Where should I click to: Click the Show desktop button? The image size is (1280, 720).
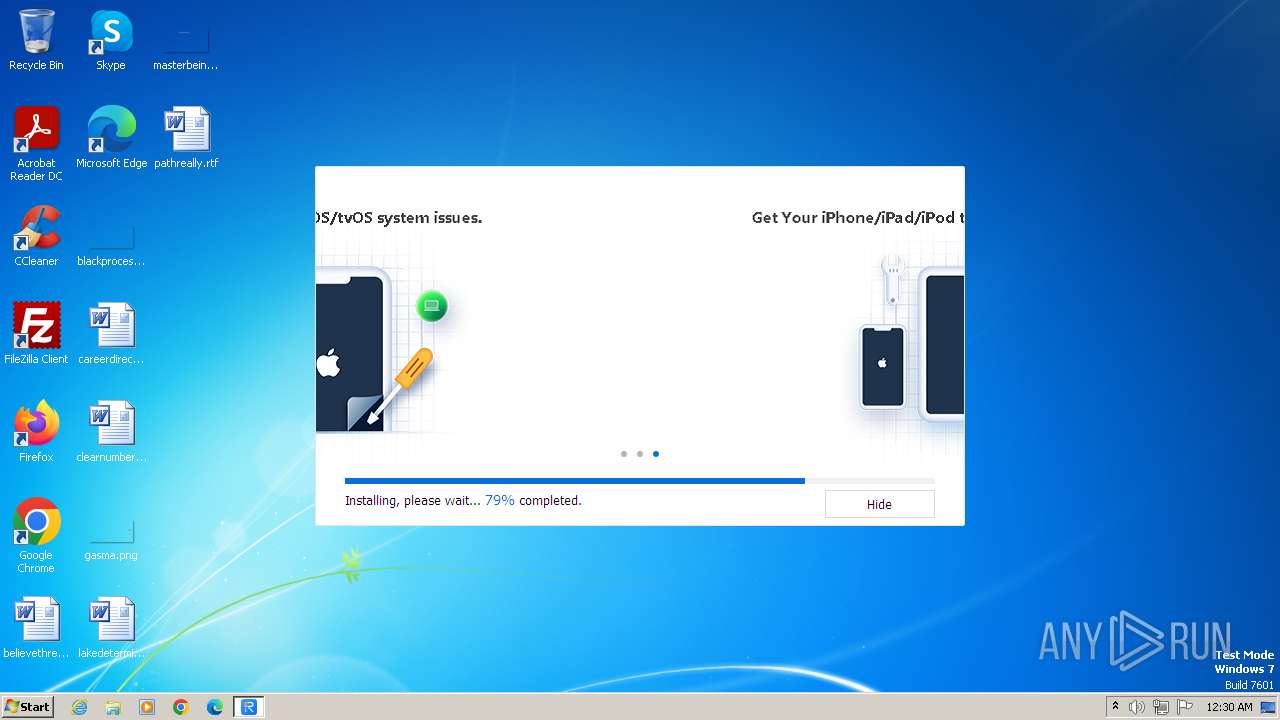pyautogui.click(x=1268, y=707)
